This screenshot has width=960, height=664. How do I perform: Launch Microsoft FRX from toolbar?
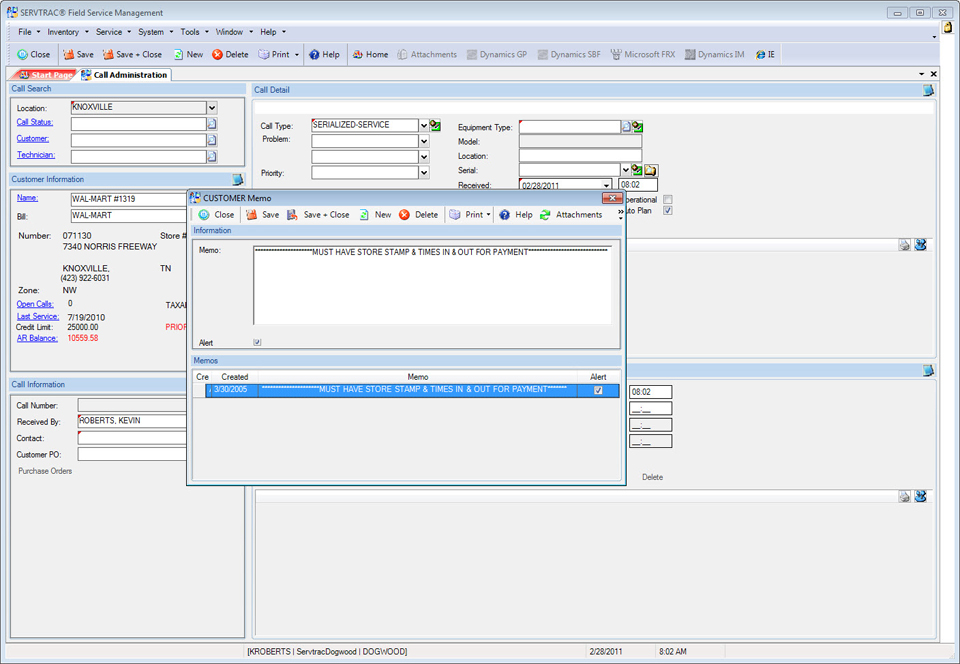643,54
